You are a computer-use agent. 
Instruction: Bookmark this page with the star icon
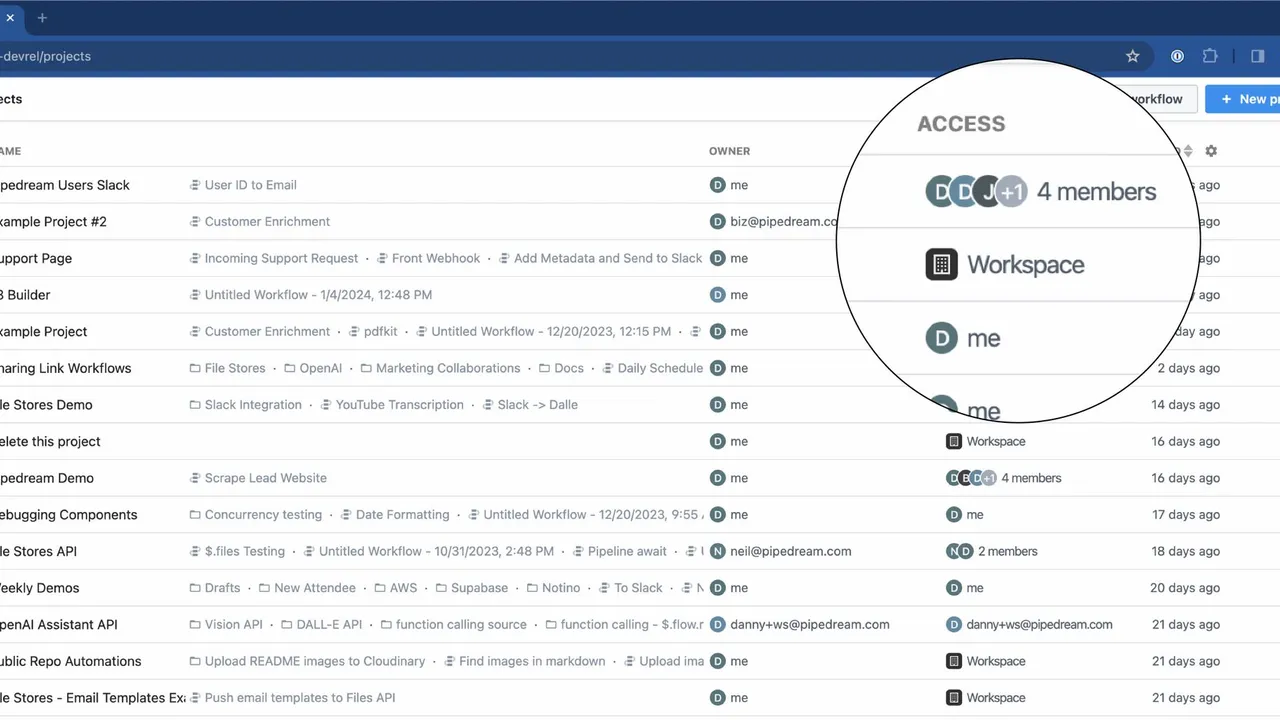point(1133,56)
